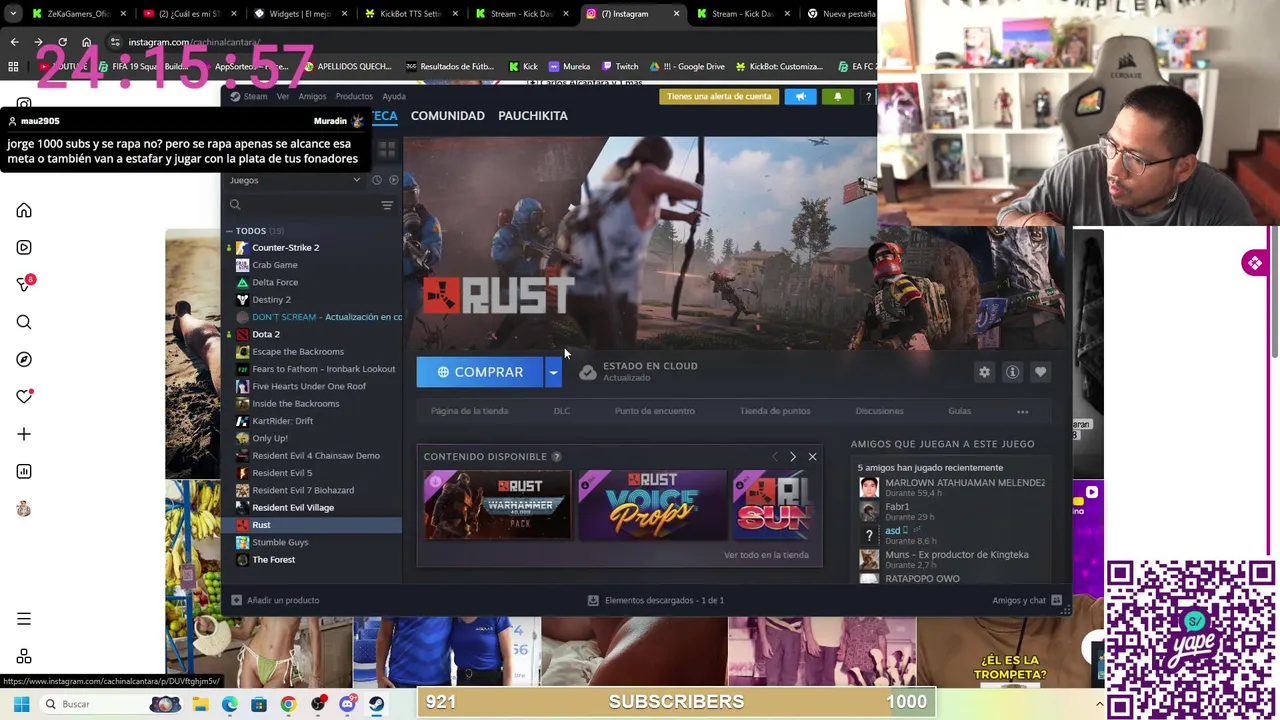Open PAUCHIKITA profile tab
This screenshot has width=1280, height=720.
[533, 116]
